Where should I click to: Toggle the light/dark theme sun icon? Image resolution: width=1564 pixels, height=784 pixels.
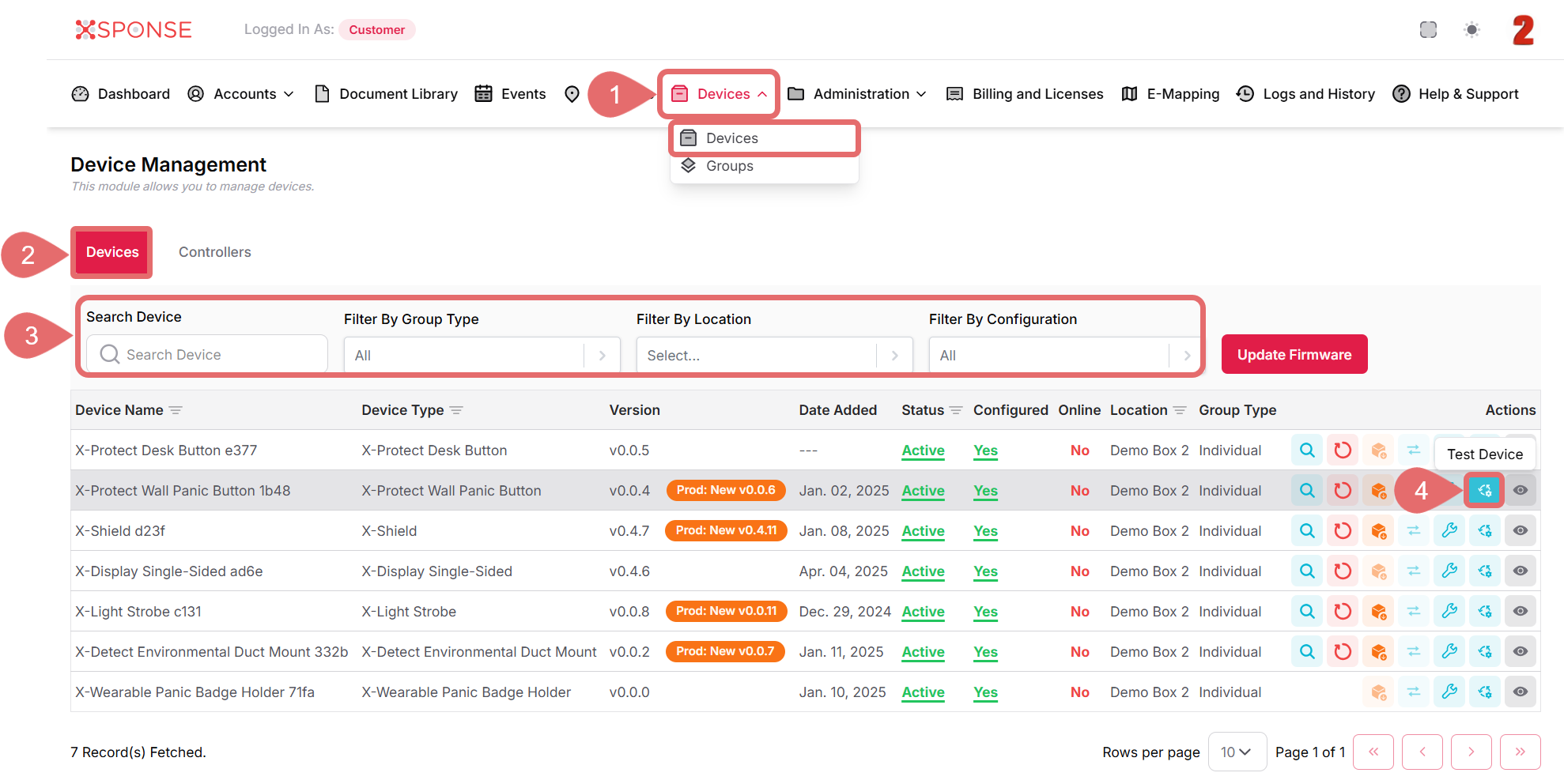[1471, 30]
